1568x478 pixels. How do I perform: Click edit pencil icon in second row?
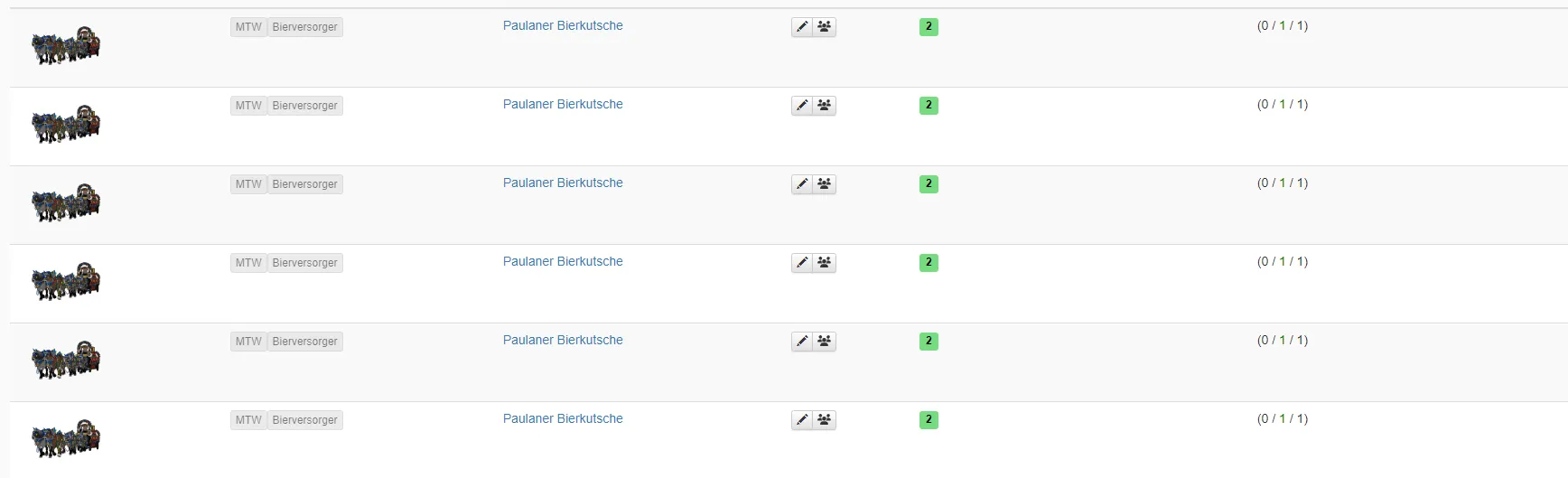(x=801, y=106)
